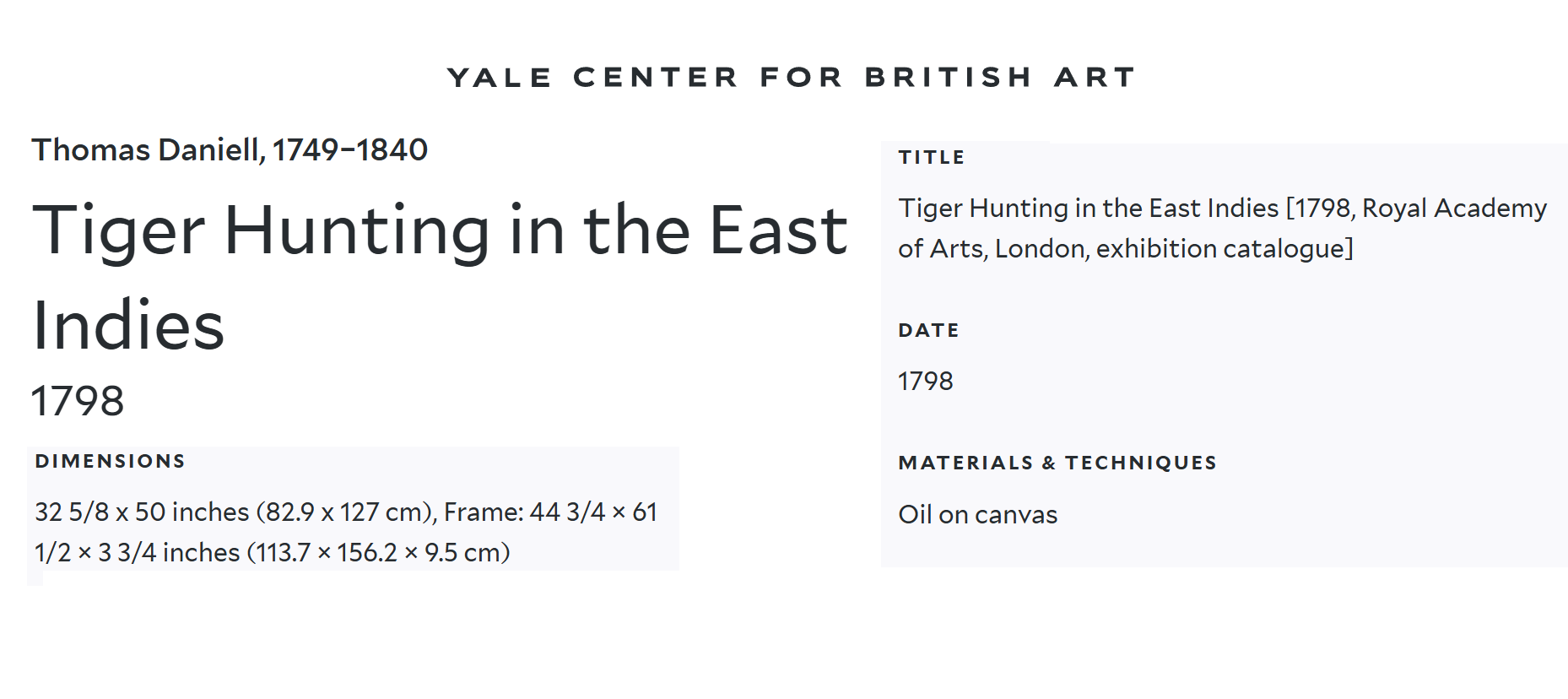Click the Yale Center for British Art header

click(791, 78)
